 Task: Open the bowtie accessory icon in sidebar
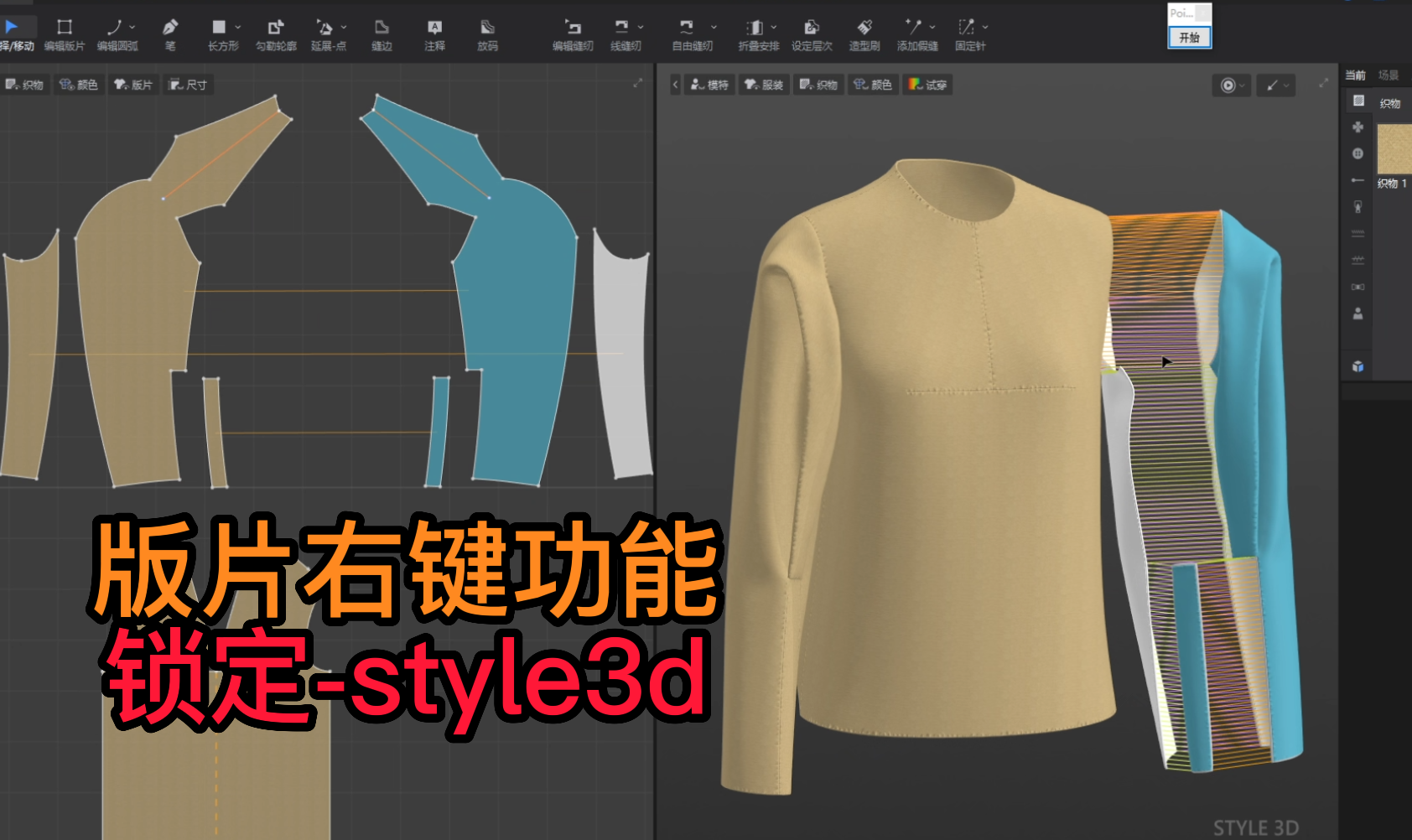click(x=1358, y=287)
